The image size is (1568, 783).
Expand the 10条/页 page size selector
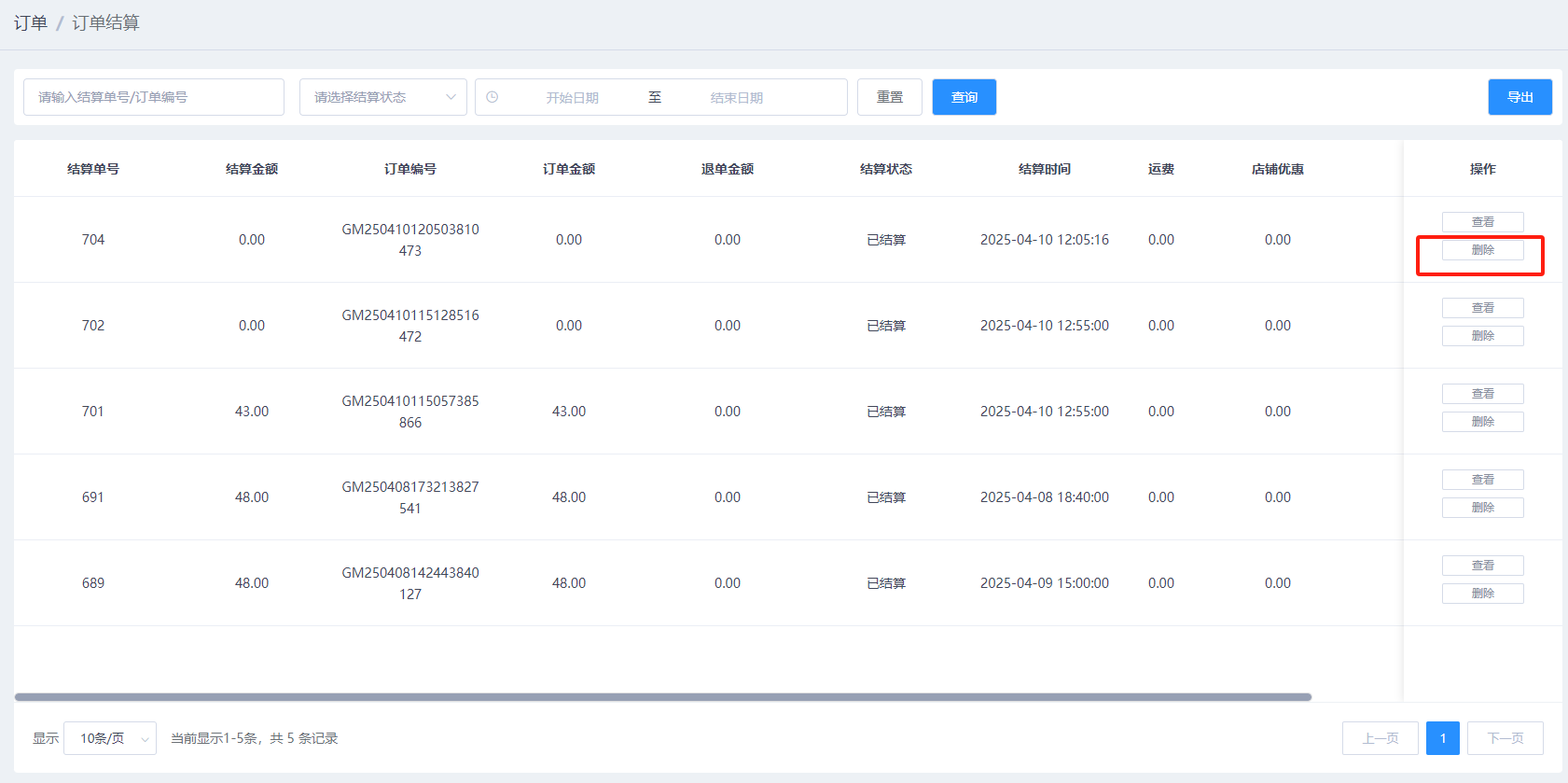110,738
